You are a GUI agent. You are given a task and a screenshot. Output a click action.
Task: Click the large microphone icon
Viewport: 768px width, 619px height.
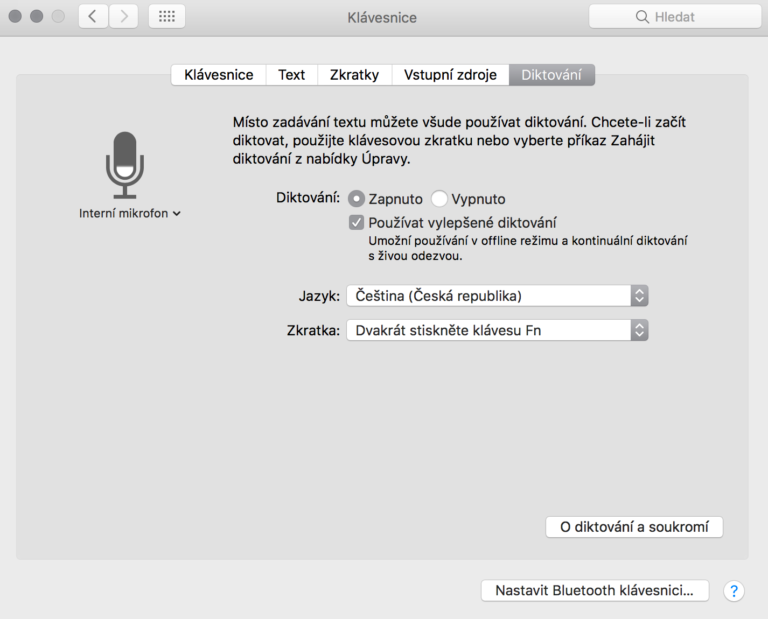pos(125,163)
